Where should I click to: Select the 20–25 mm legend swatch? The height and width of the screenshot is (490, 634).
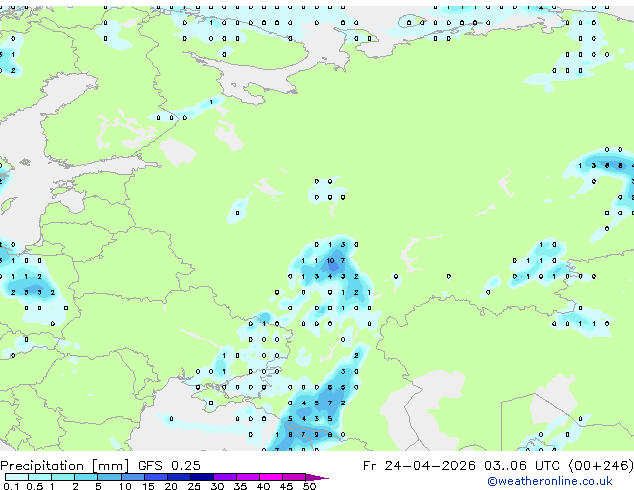[178, 477]
